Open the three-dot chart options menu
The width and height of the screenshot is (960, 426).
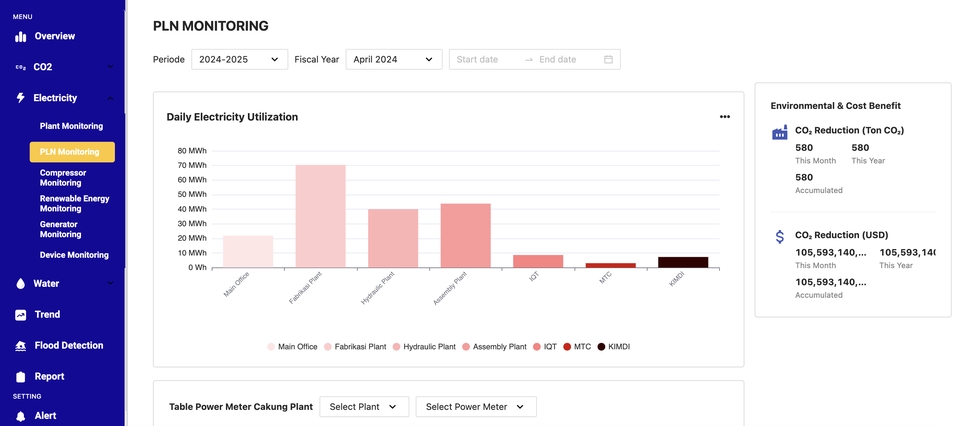click(725, 117)
